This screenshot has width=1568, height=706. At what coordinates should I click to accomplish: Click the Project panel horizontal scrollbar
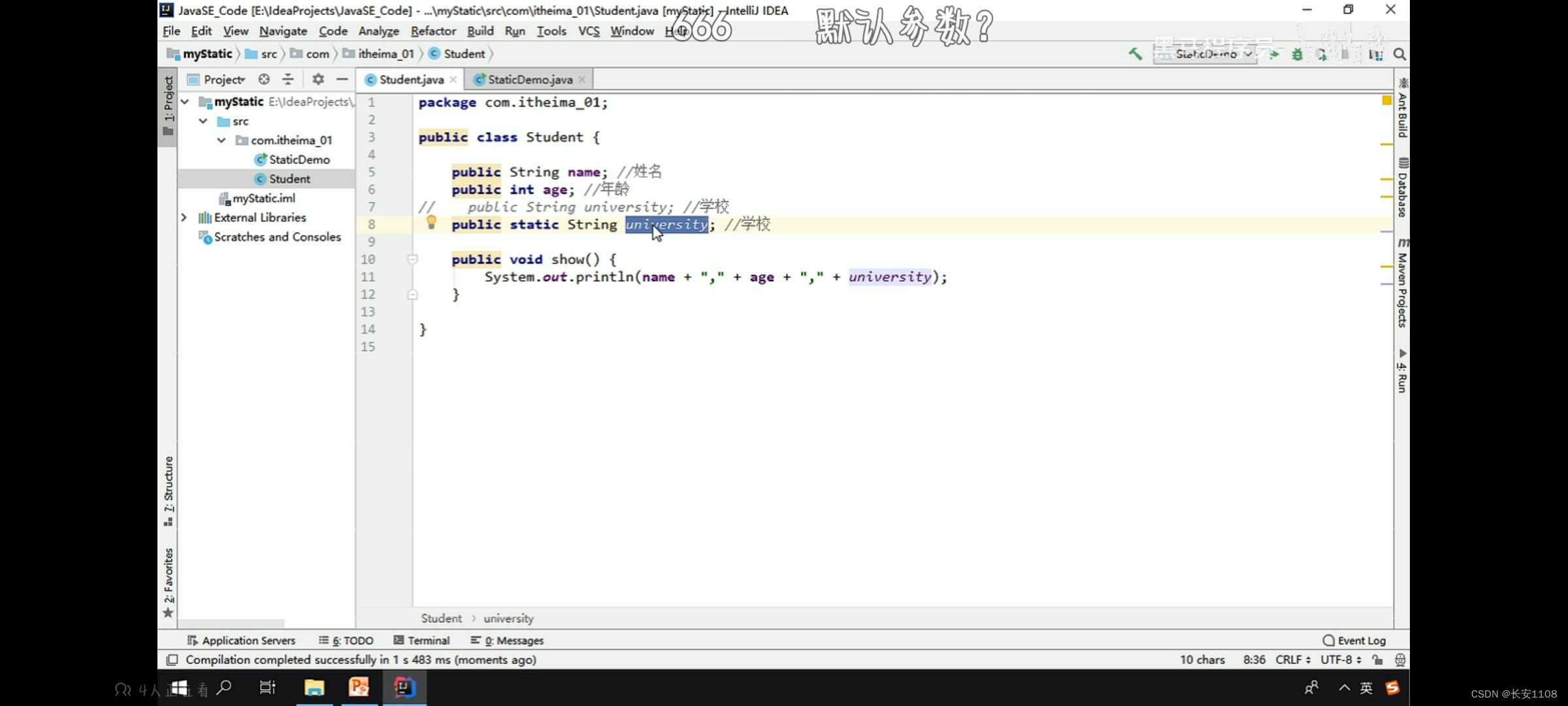tap(231, 624)
